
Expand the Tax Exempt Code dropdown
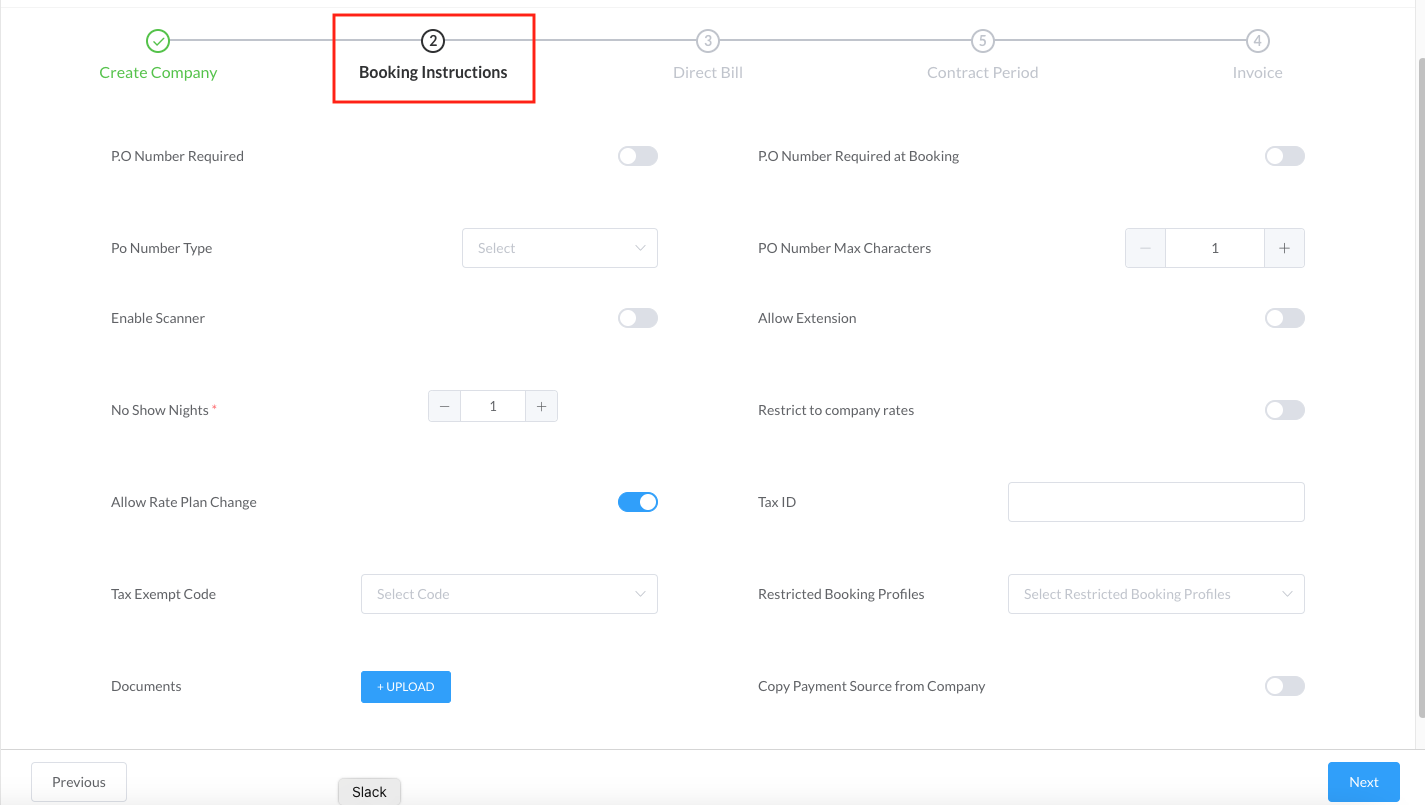point(509,594)
